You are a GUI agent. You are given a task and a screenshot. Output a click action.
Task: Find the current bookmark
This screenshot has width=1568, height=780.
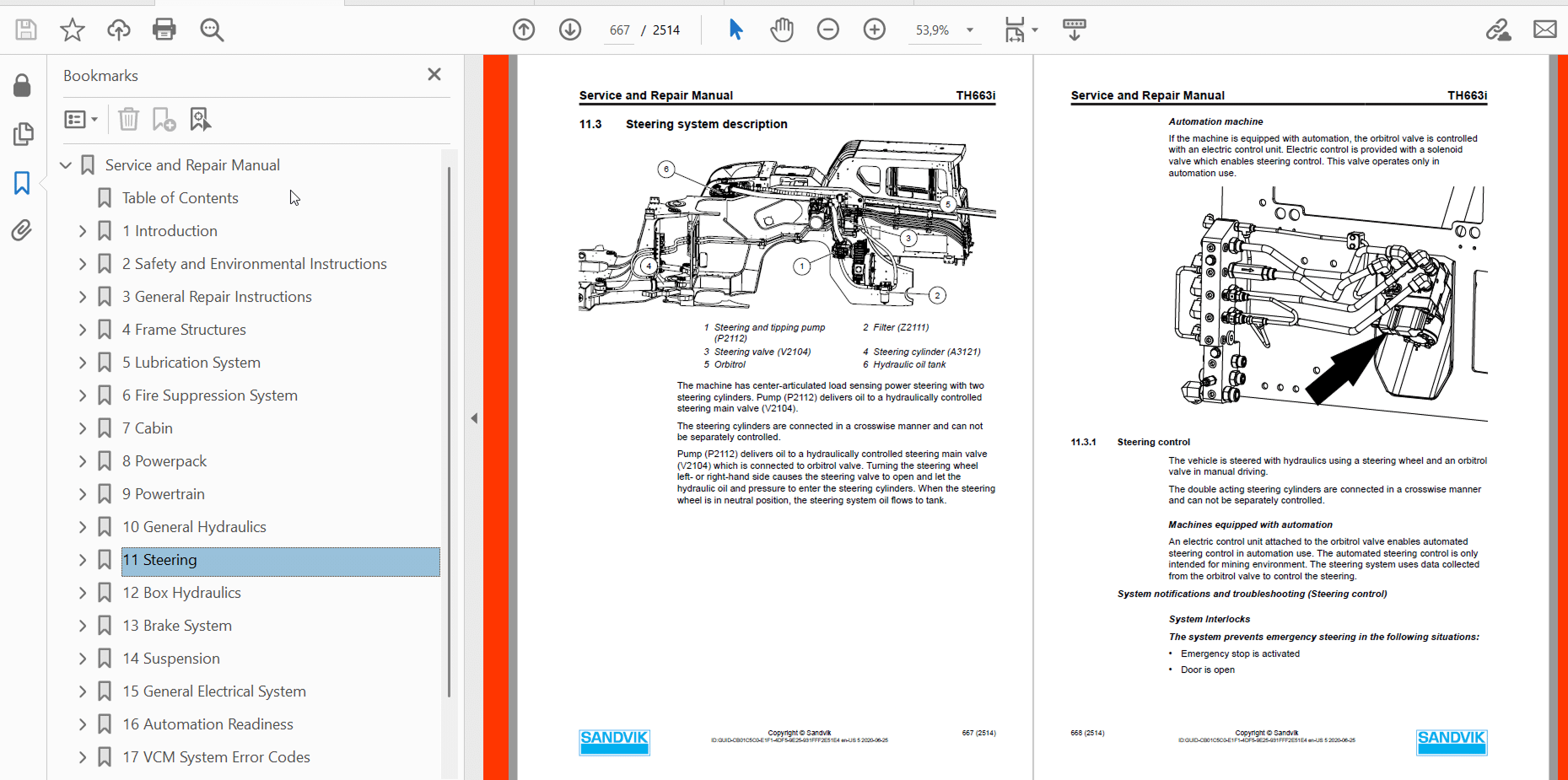[x=200, y=120]
